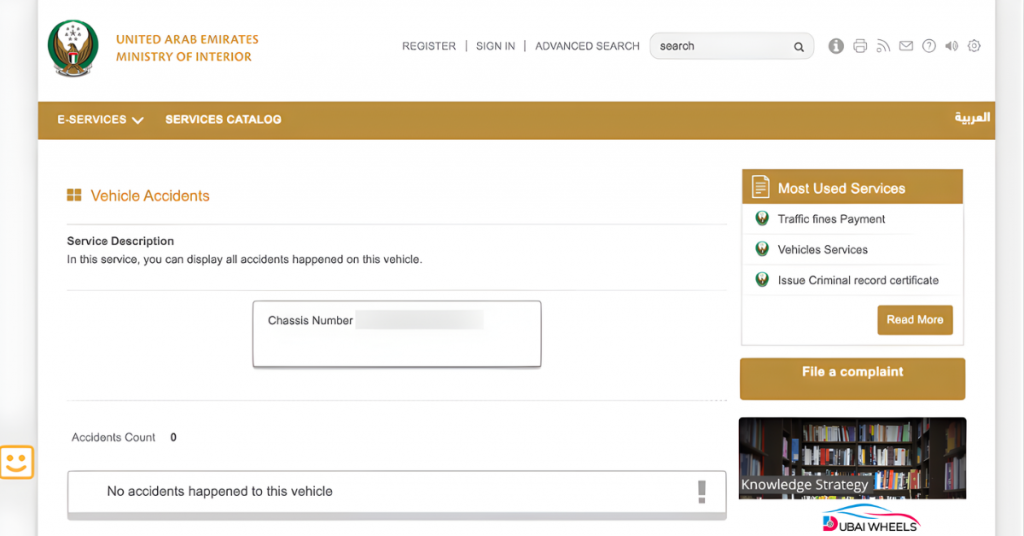This screenshot has height=536, width=1024.
Task: Click the REGISTER link
Action: point(429,46)
